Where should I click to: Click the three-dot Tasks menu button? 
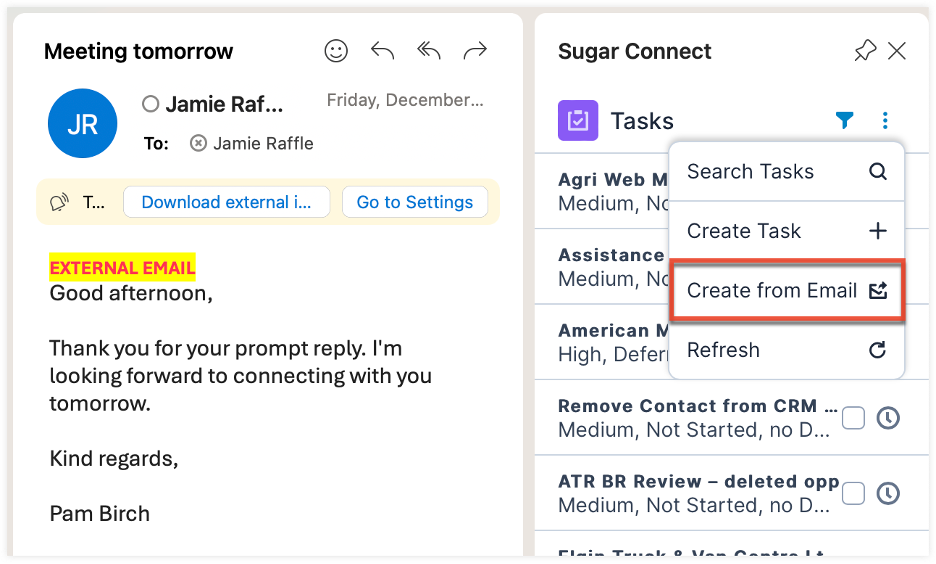pos(885,121)
